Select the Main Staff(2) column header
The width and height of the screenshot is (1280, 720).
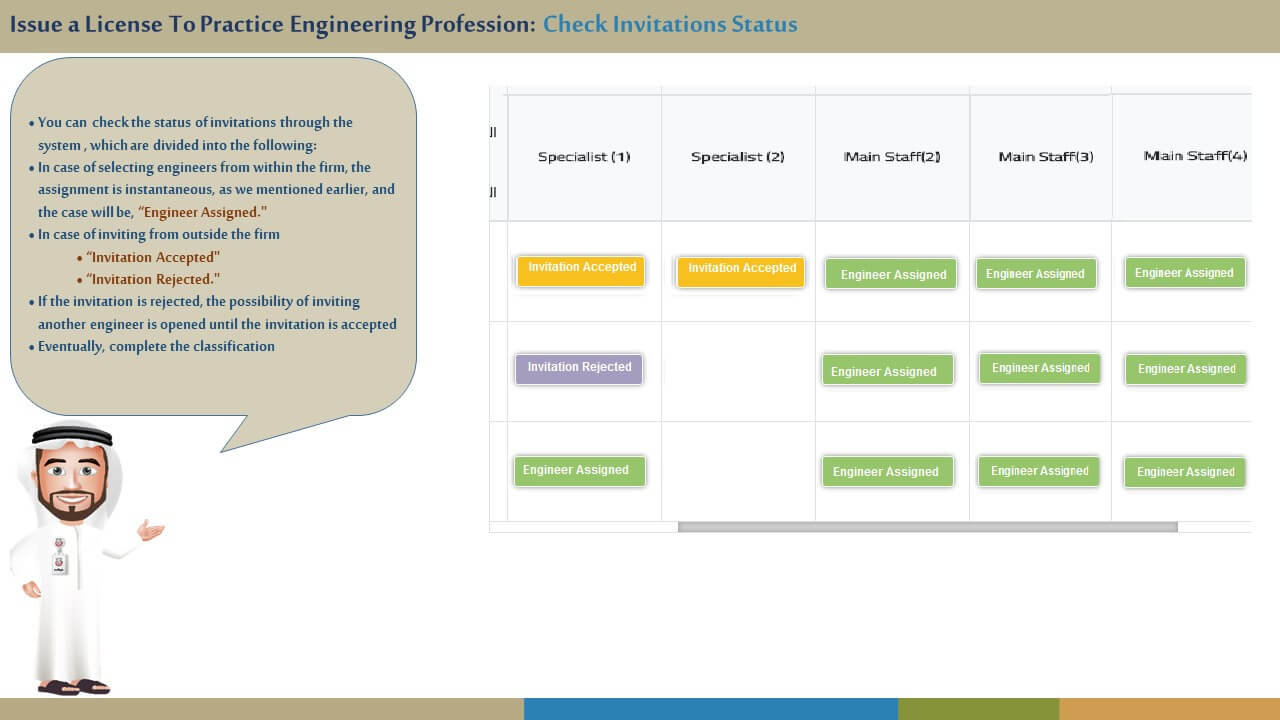pos(892,157)
